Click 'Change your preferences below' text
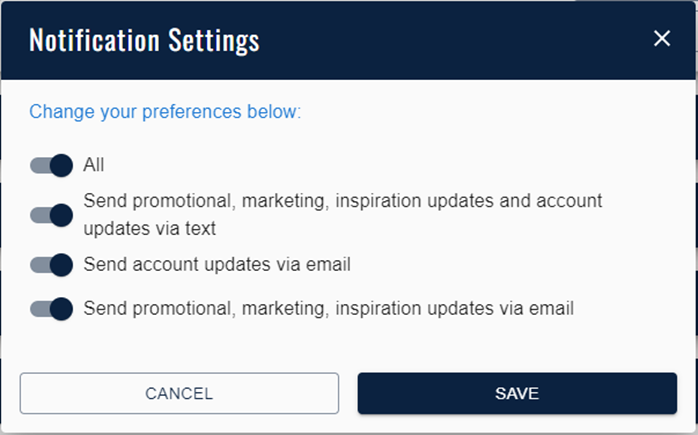698x435 pixels. point(165,111)
